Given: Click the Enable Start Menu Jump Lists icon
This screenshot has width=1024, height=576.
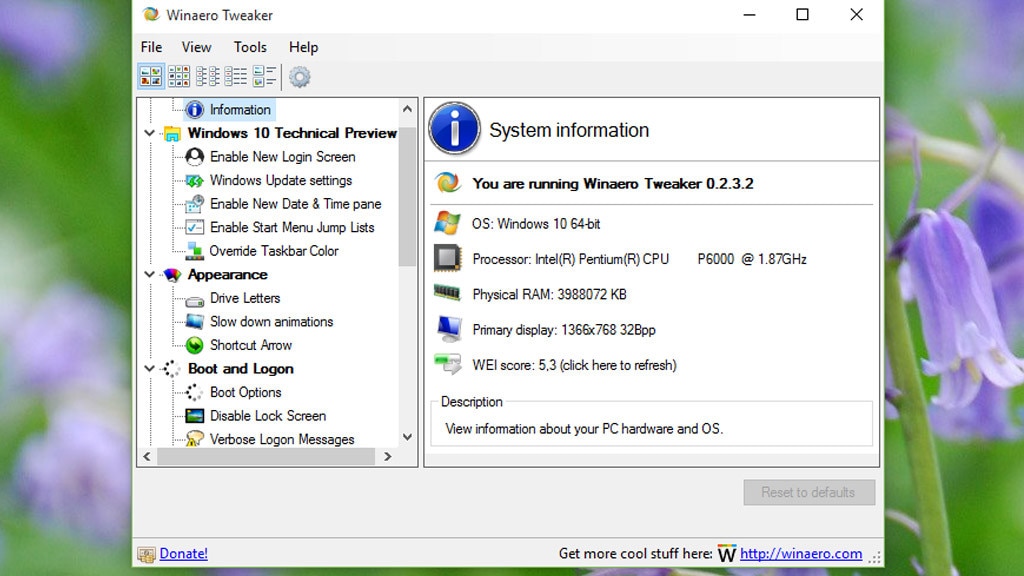Looking at the screenshot, I should [195, 227].
